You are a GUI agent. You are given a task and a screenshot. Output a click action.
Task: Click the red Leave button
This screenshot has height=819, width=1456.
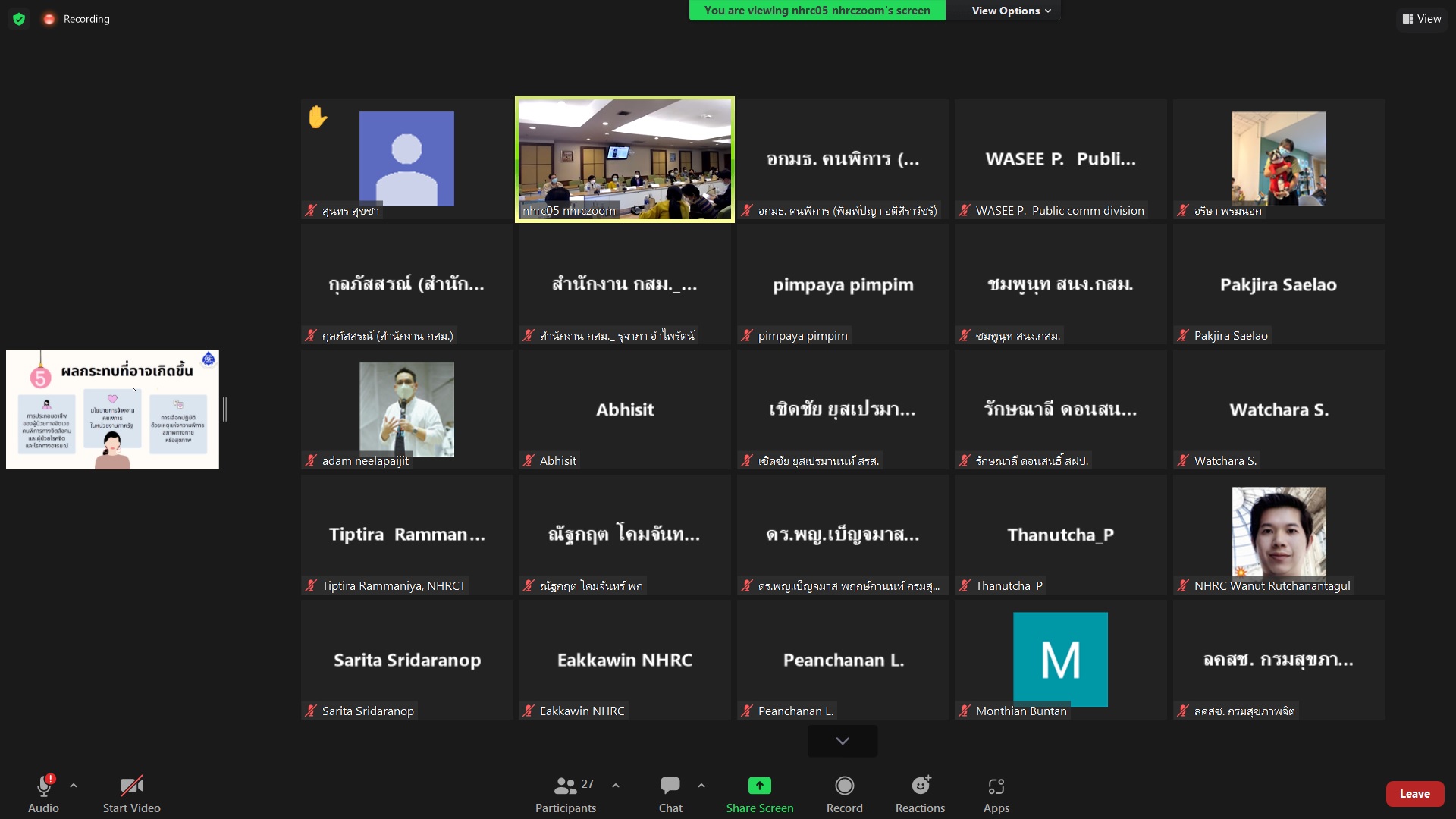click(1414, 794)
